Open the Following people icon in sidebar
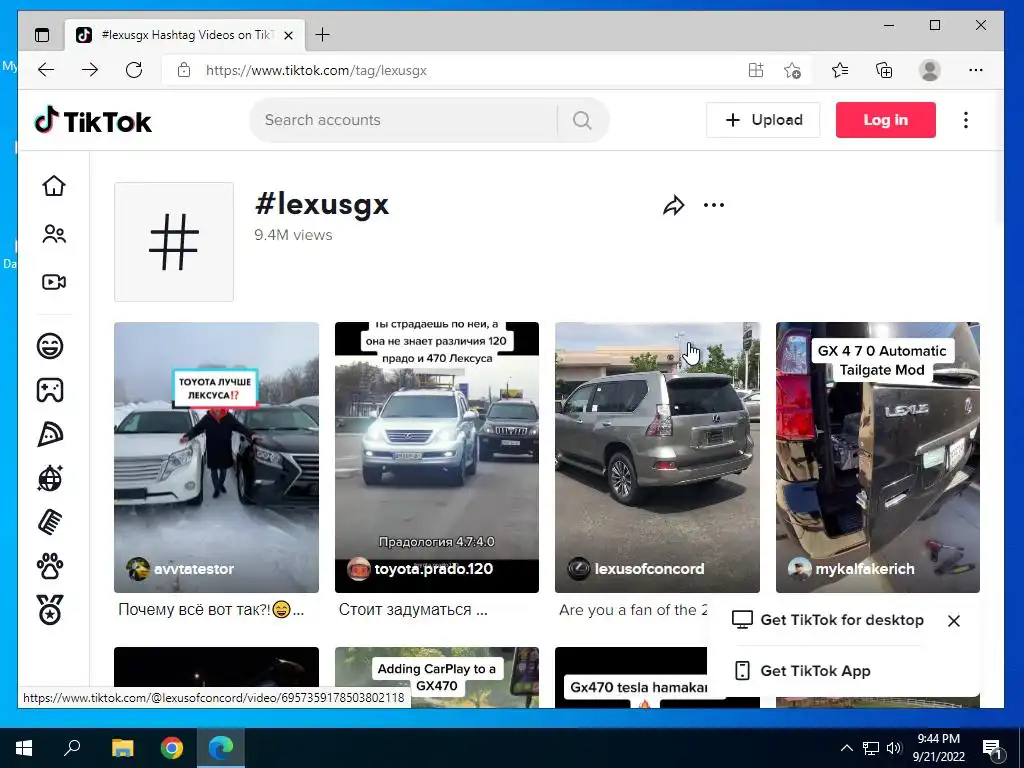The image size is (1024, 768). pos(54,234)
